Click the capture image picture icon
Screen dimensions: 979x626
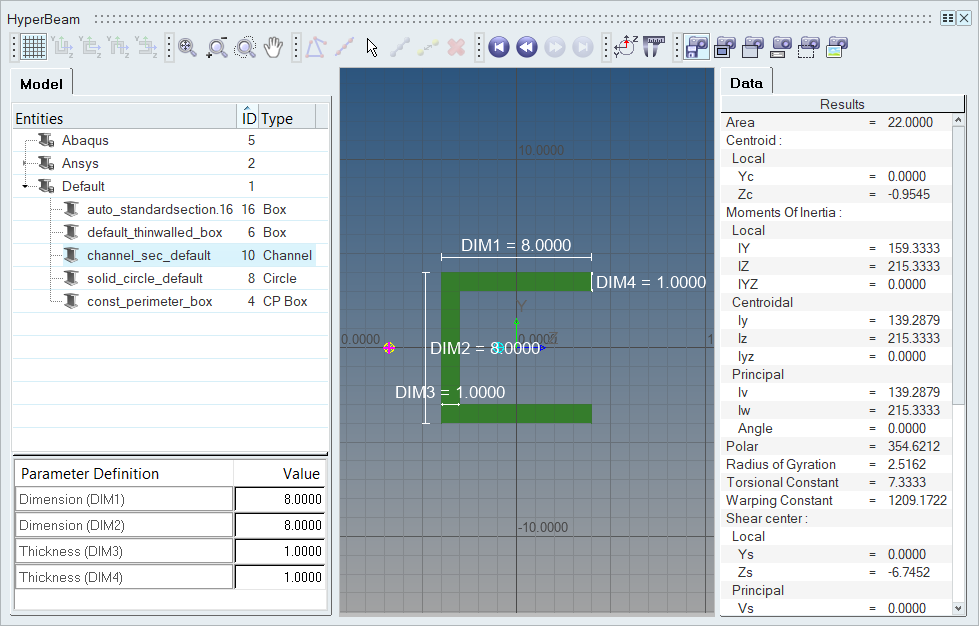click(x=837, y=47)
